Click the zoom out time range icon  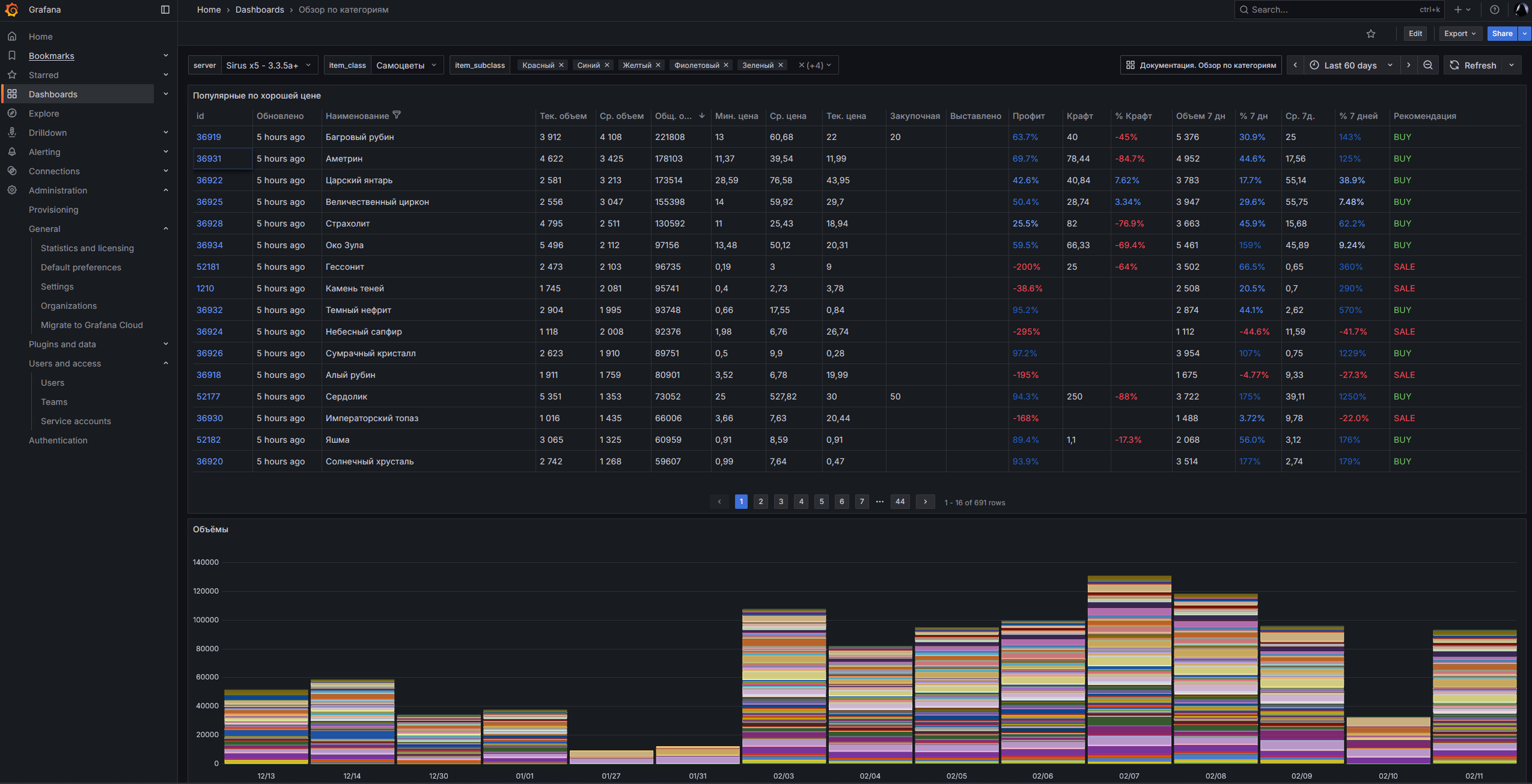1428,65
